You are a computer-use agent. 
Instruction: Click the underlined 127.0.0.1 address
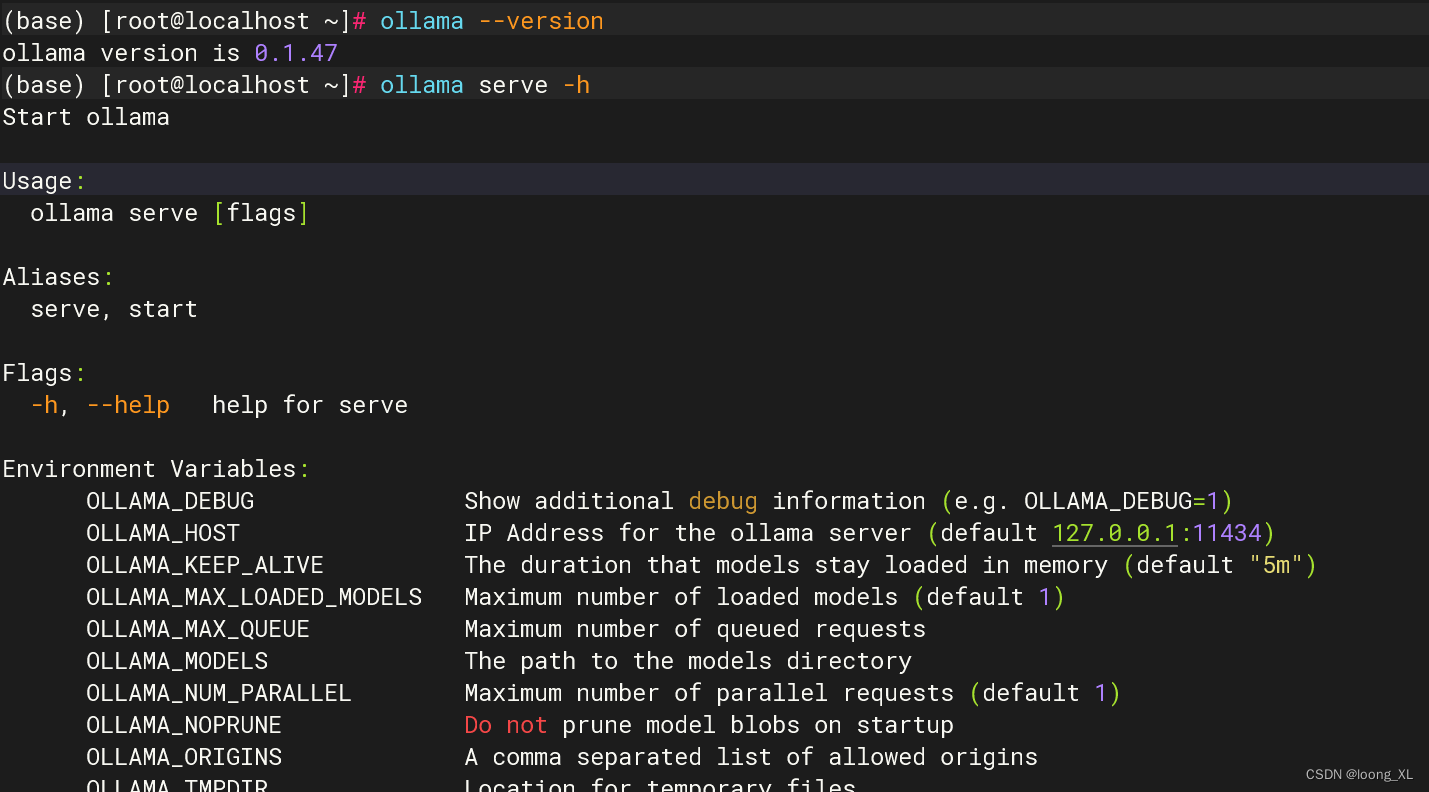(1115, 533)
